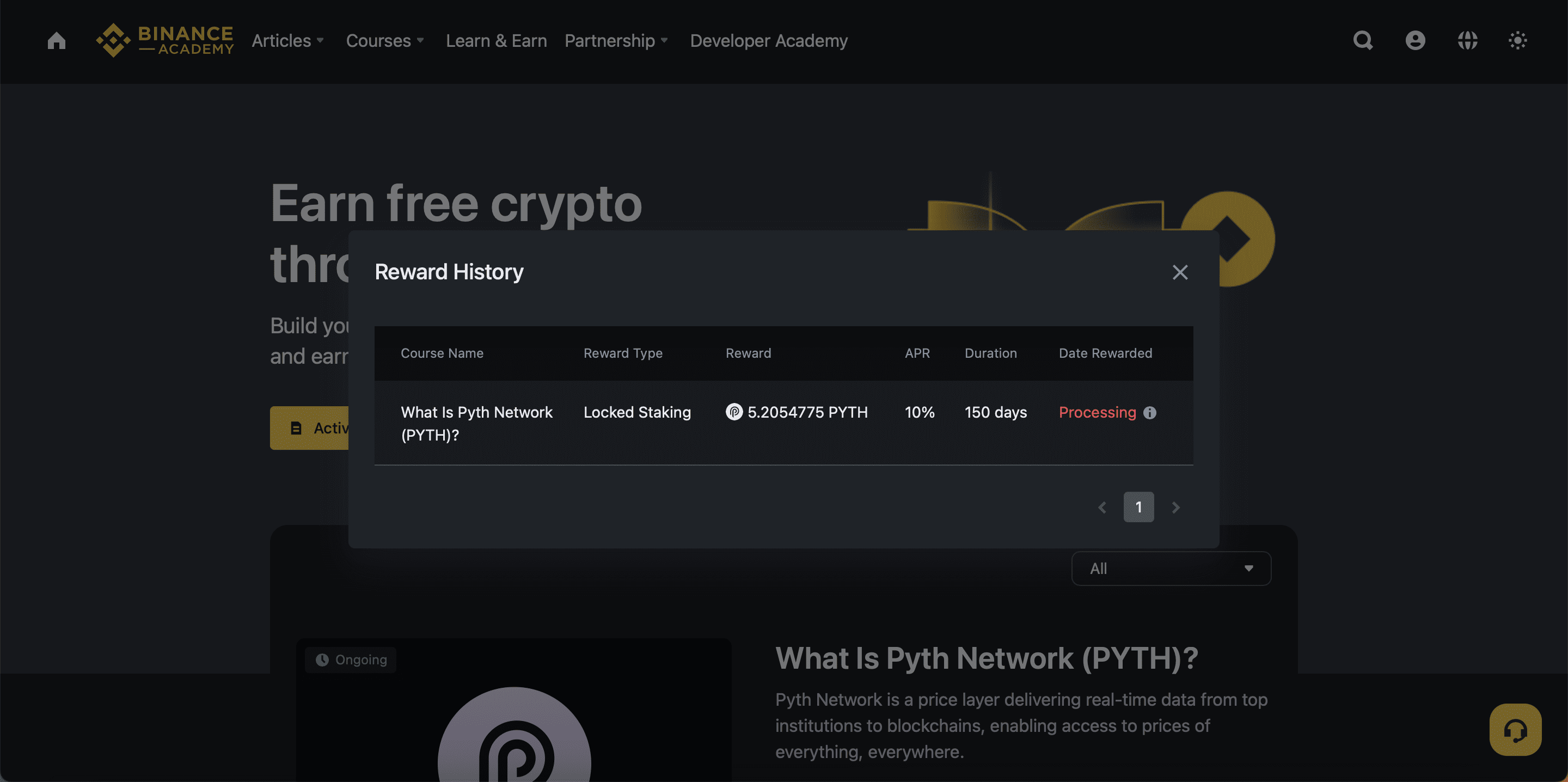
Task: Open the All filter dropdown
Action: pyautogui.click(x=1171, y=568)
